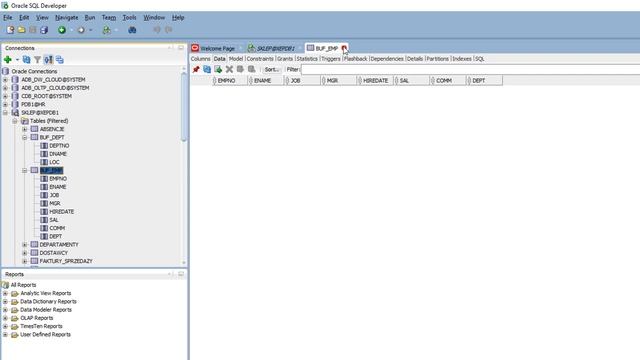Click the SKLEP@XEPDB1 connection icon in tree
Image resolution: width=640 pixels, height=360 pixels.
15,112
